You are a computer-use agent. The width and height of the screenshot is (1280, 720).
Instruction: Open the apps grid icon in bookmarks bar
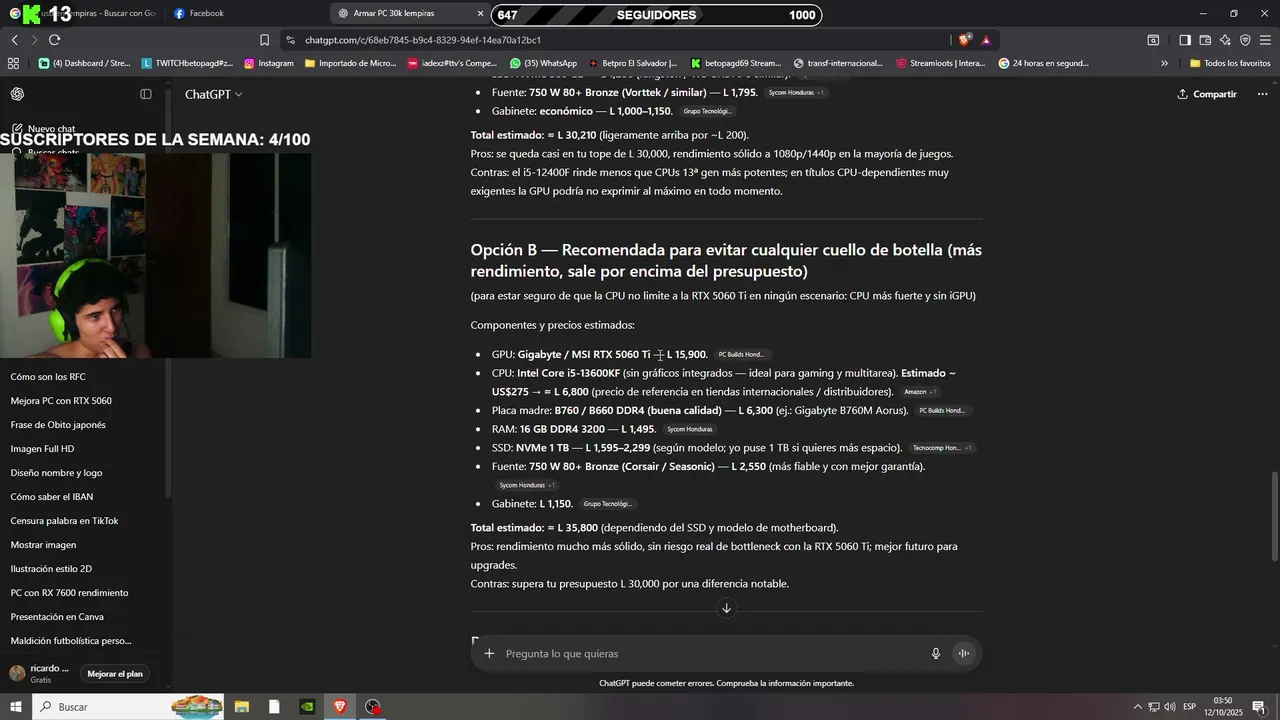(13, 63)
